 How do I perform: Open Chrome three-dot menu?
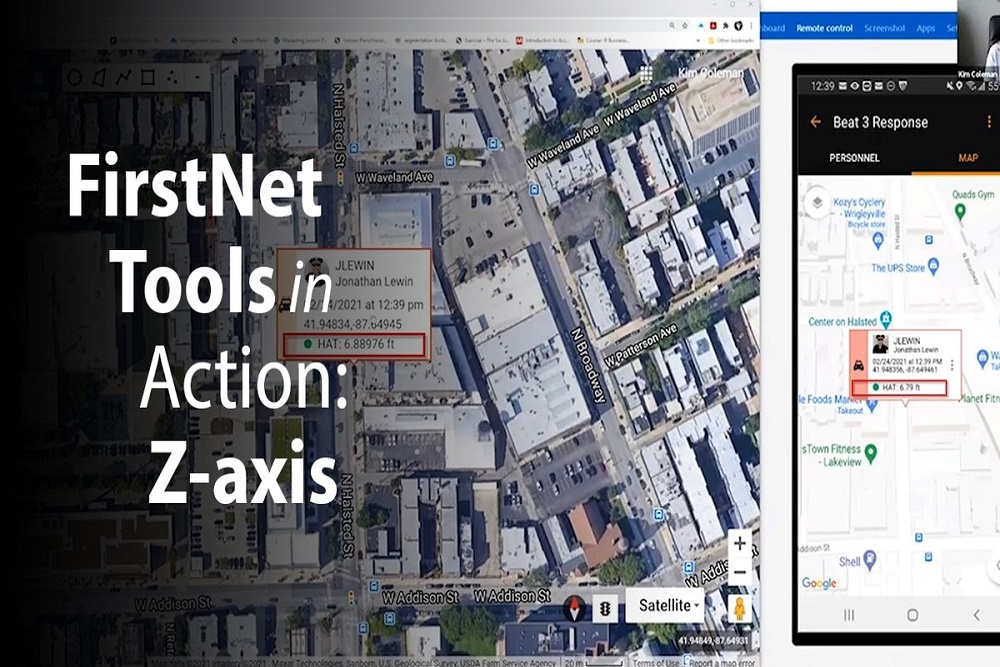click(751, 26)
